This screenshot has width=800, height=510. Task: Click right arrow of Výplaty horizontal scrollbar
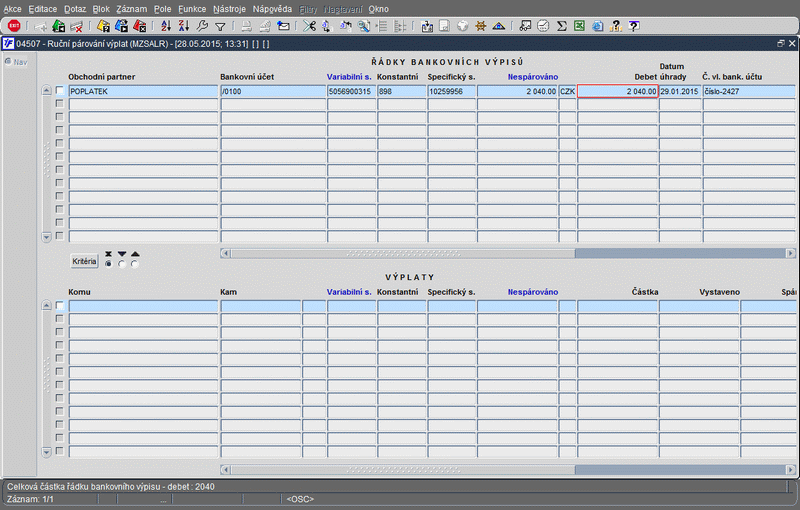(790, 470)
